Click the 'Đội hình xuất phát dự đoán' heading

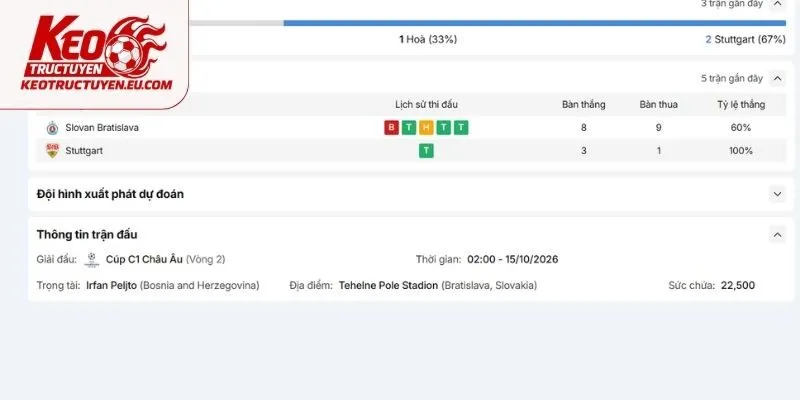[110, 194]
